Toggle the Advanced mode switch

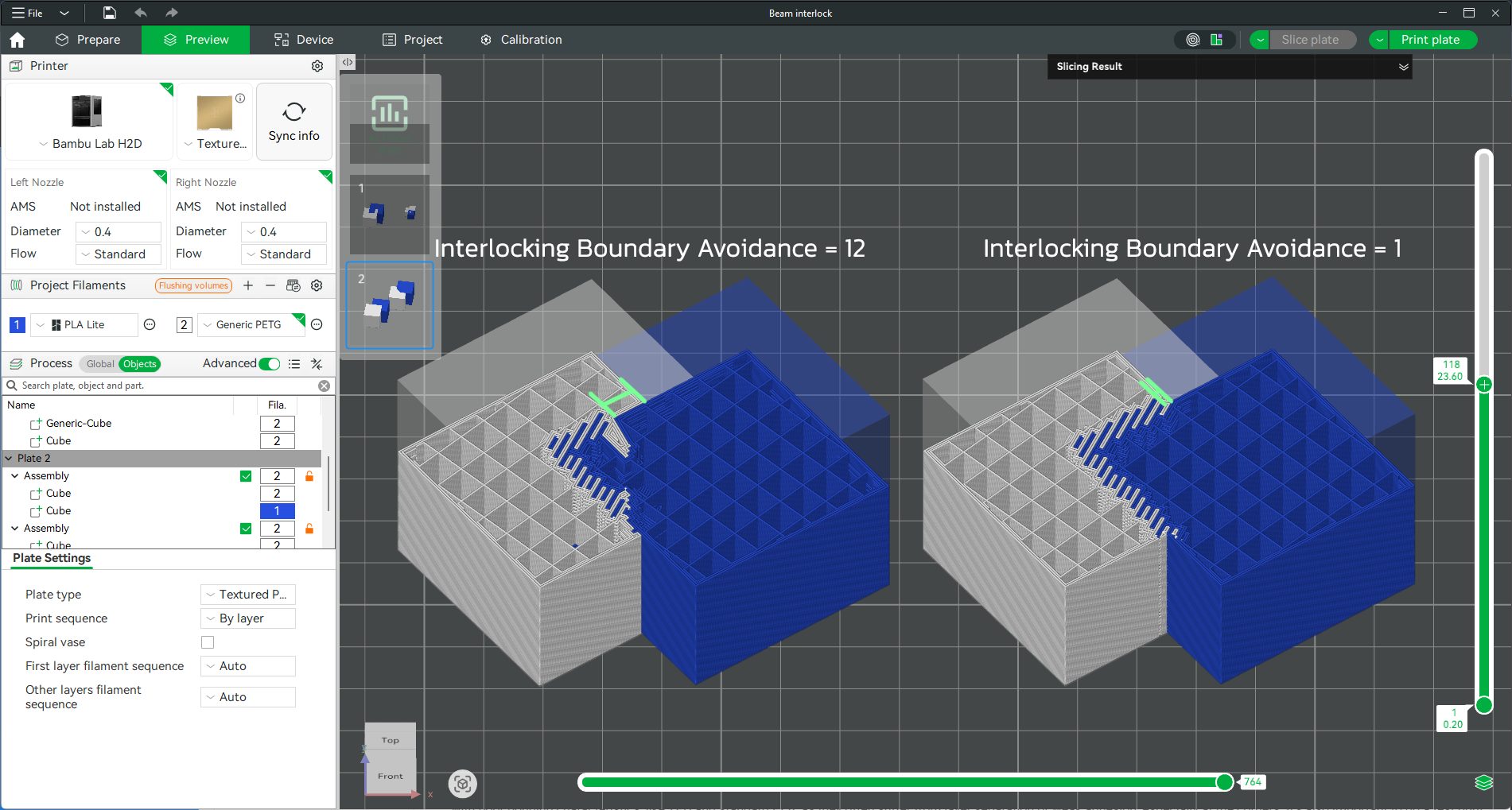270,363
